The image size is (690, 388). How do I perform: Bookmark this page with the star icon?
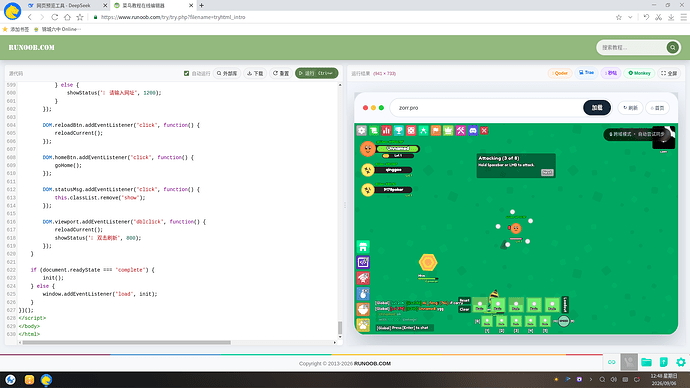[x=80, y=17]
